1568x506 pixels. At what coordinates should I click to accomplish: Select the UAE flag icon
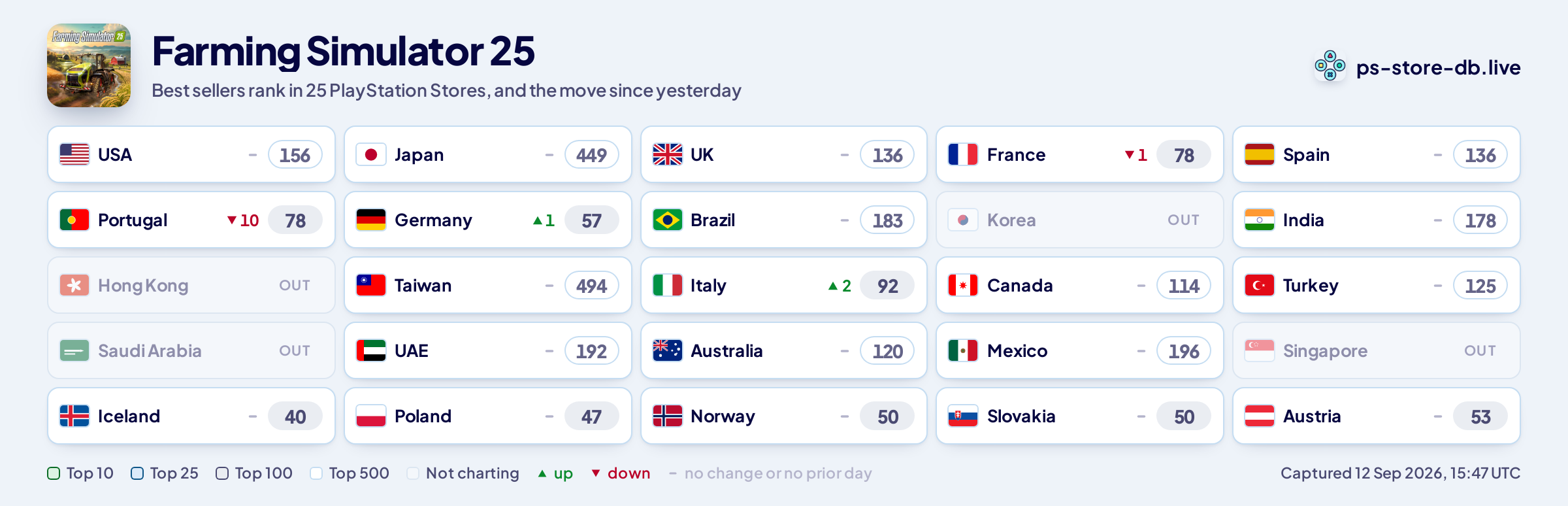(371, 350)
